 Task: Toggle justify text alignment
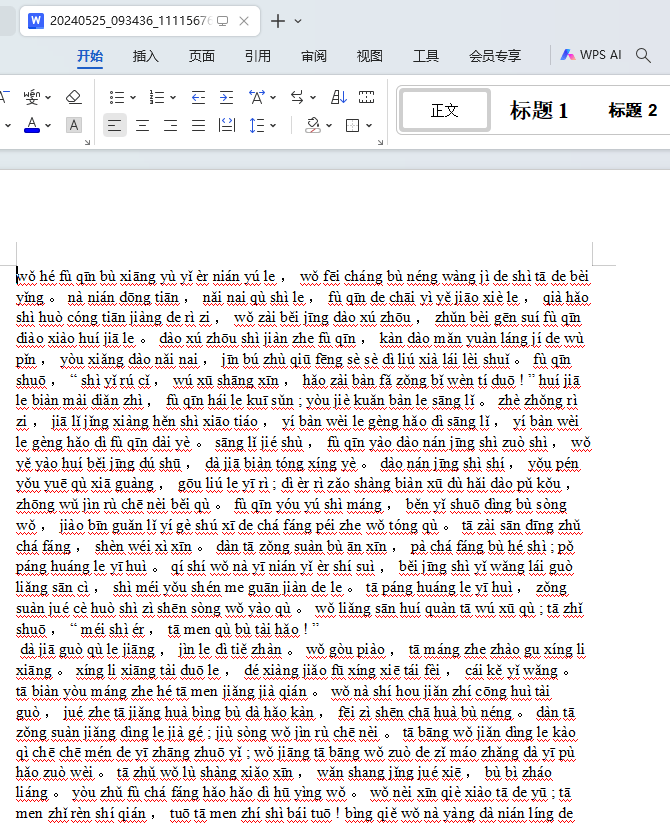(198, 125)
